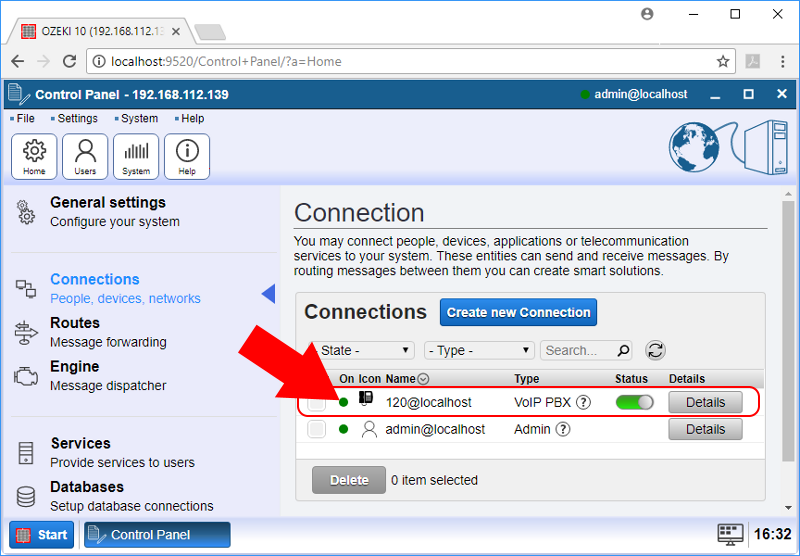Click the Engine sidebar icon

(26, 377)
